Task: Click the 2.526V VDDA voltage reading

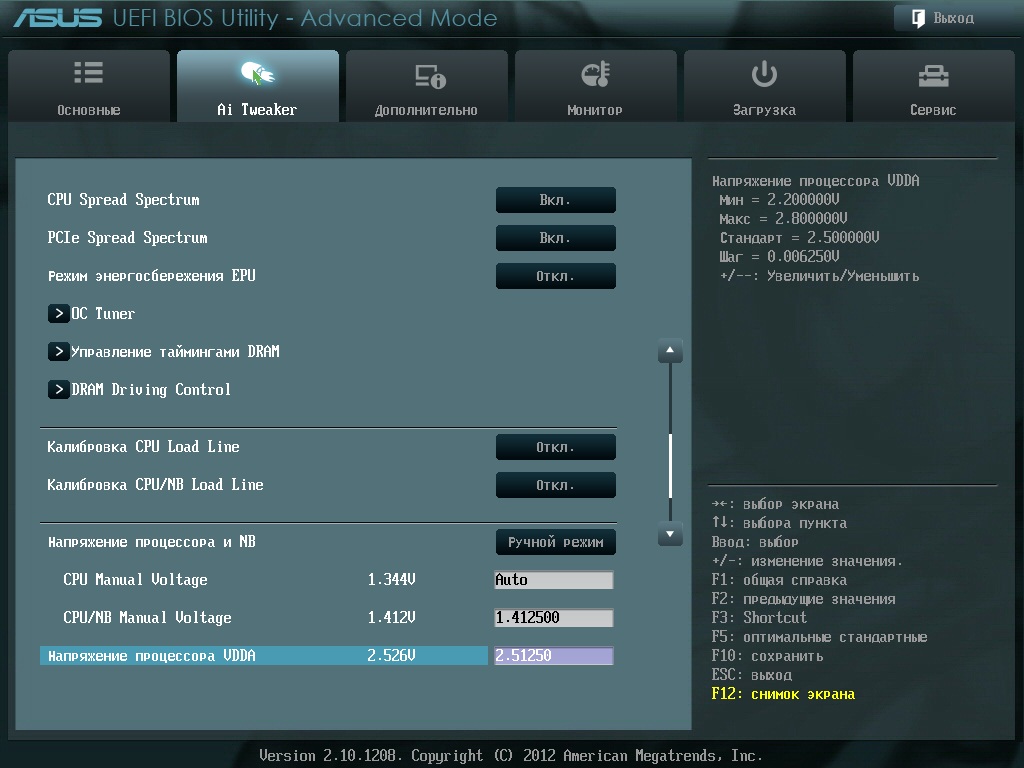Action: pos(391,655)
